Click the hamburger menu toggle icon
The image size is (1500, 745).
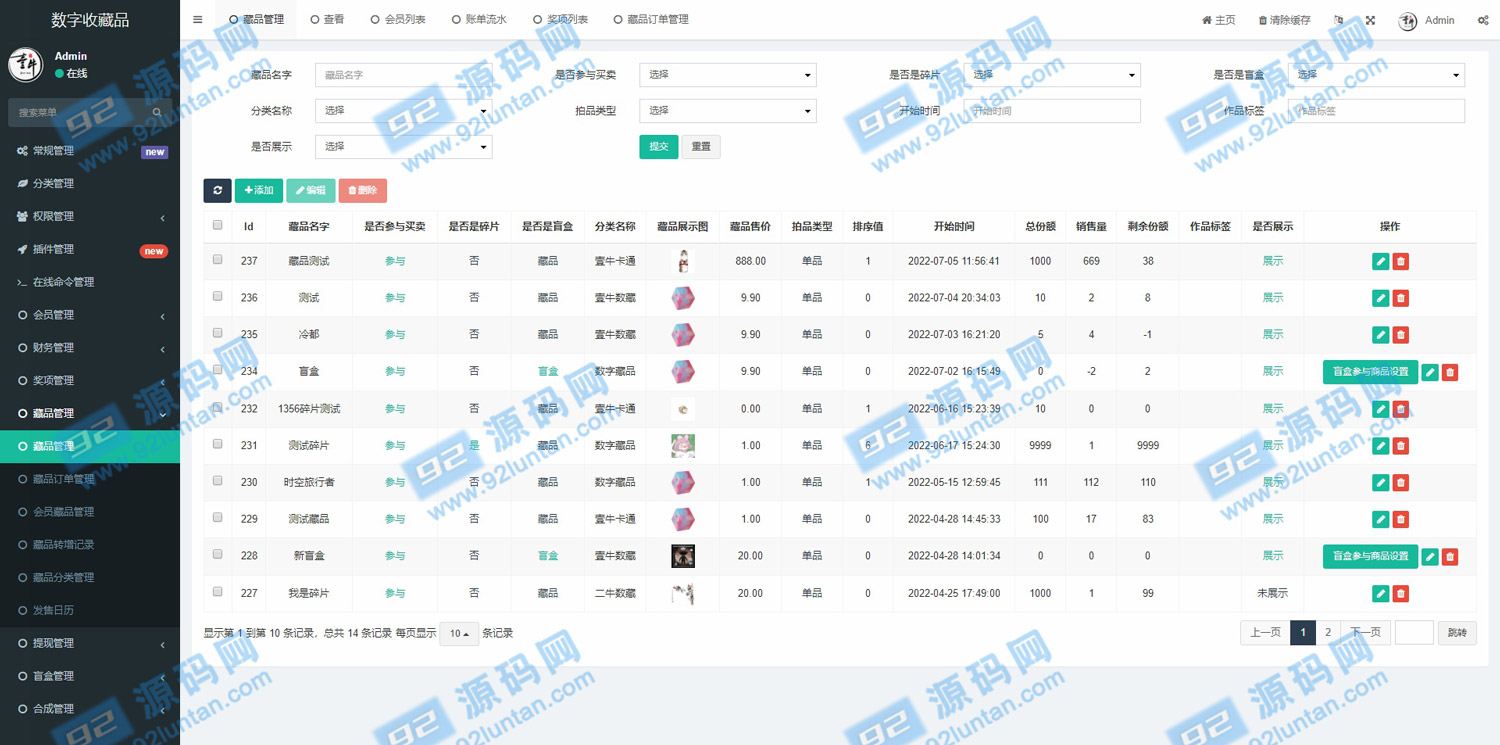coord(197,20)
